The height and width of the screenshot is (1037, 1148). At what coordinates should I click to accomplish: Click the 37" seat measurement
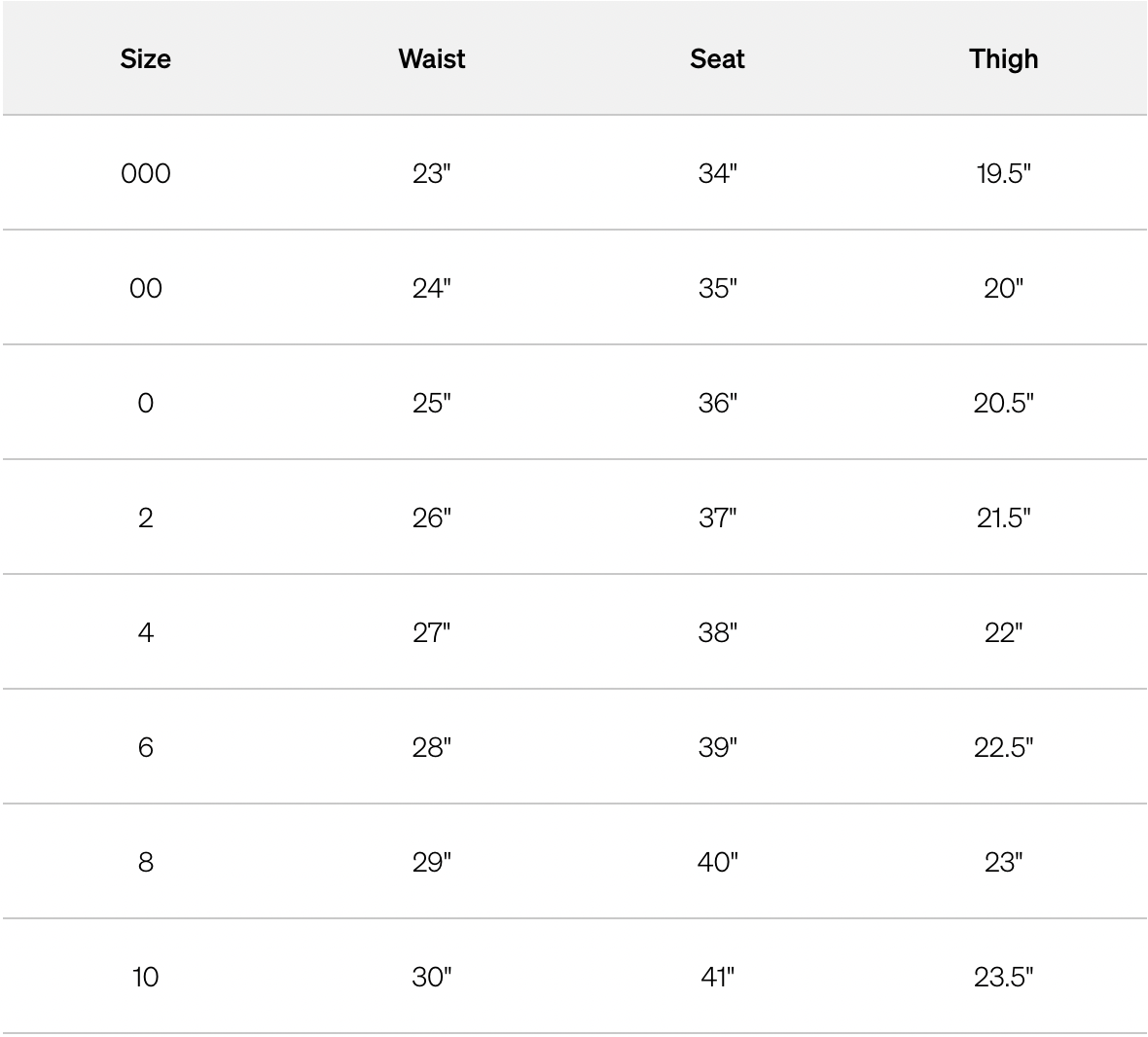click(x=717, y=518)
